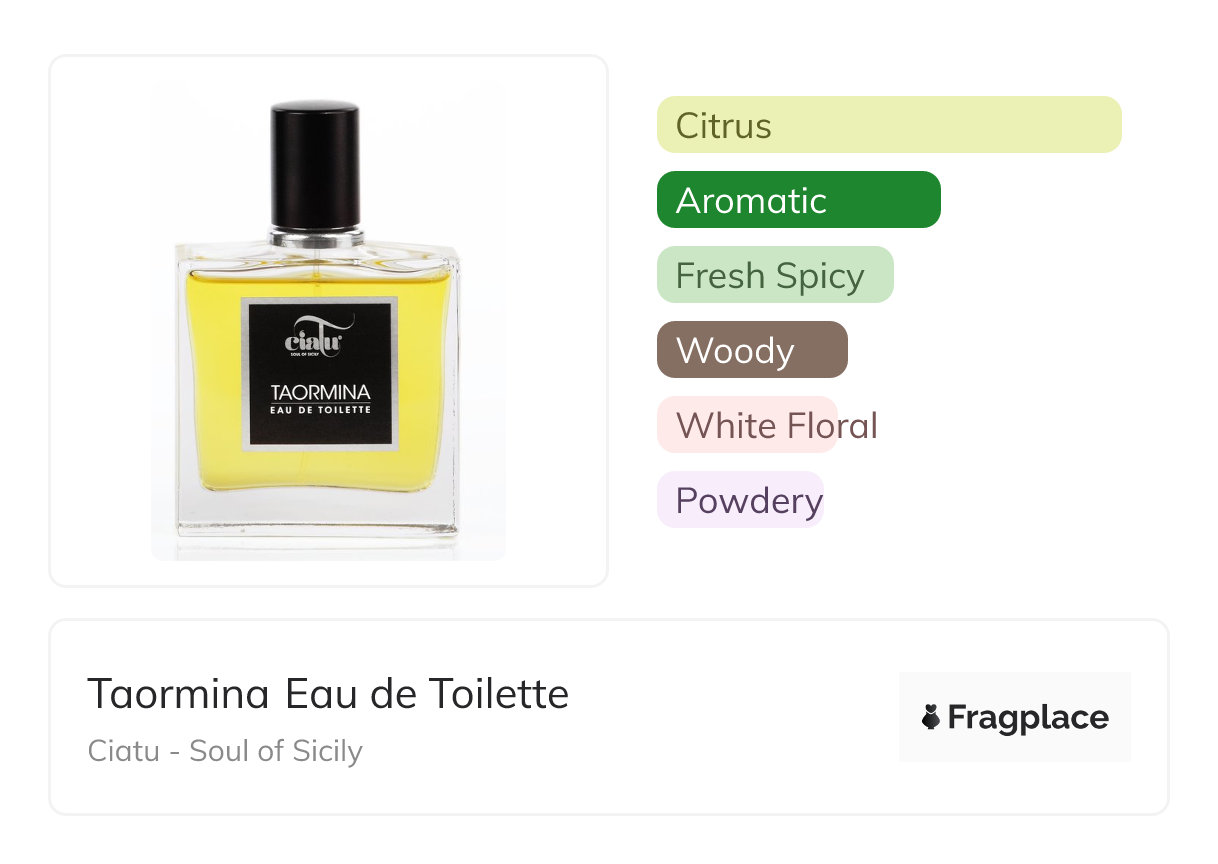Click the Fragplace brand name text
This screenshot has height=864, width=1218.
tap(1028, 717)
